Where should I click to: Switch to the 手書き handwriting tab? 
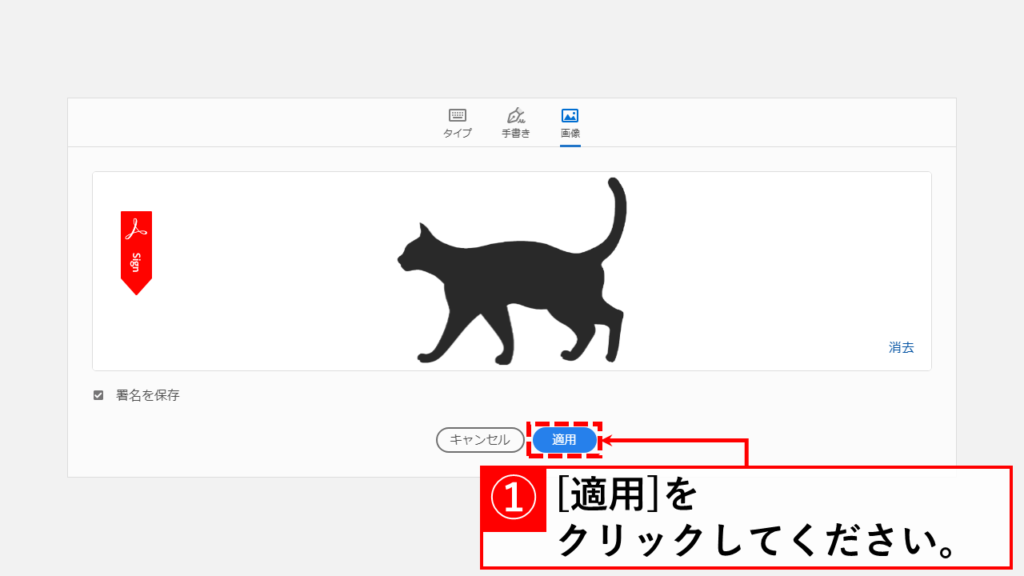click(x=516, y=123)
